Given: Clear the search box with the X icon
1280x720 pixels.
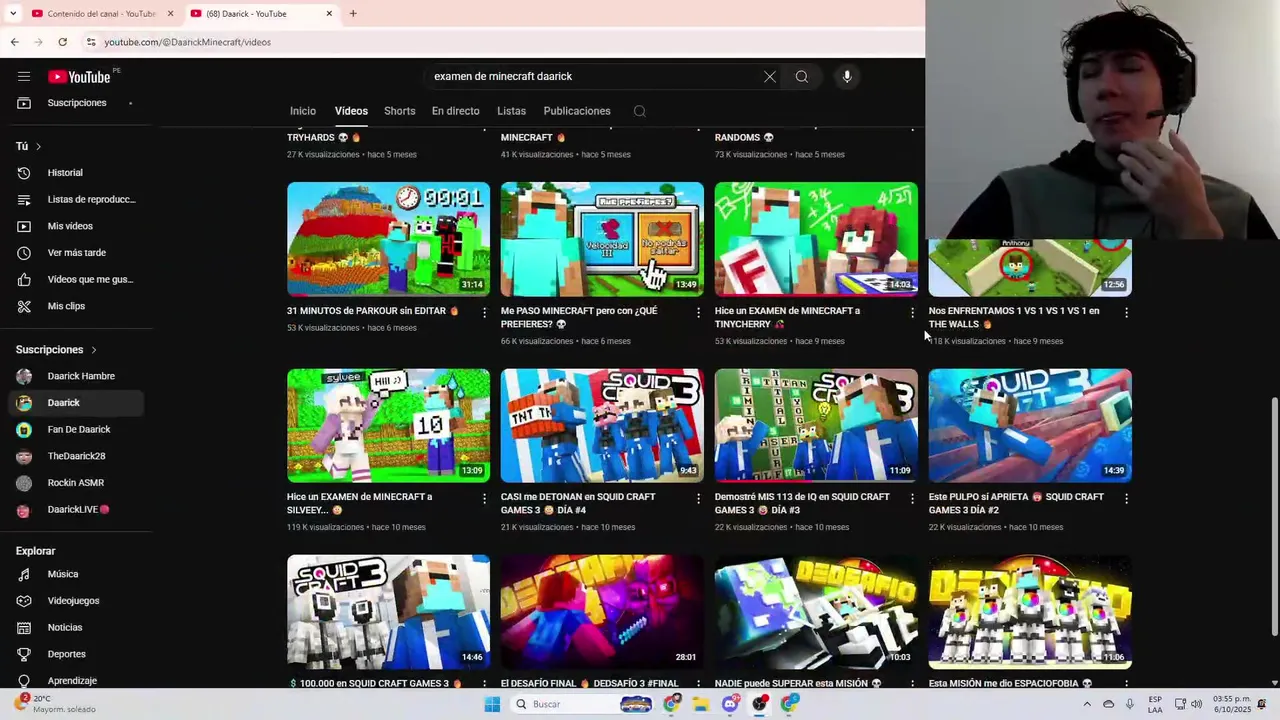Looking at the screenshot, I should coord(770,77).
